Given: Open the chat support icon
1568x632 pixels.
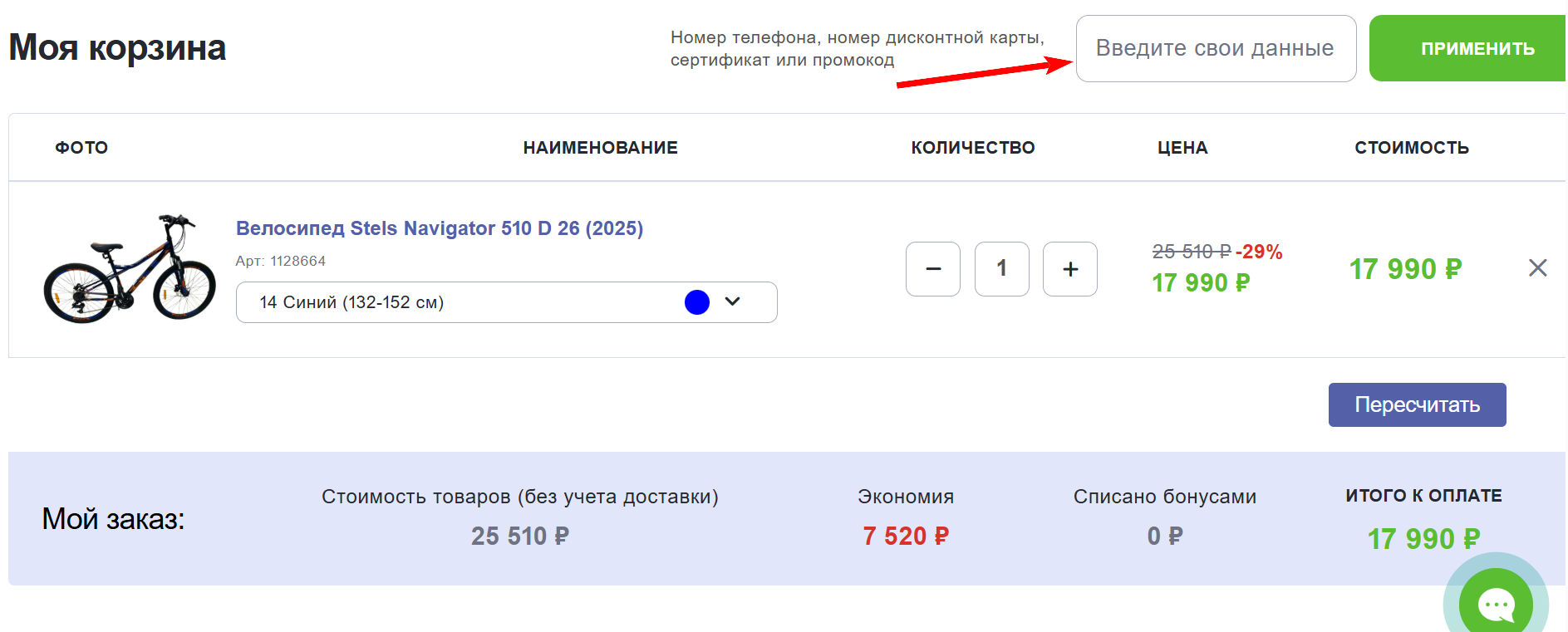Looking at the screenshot, I should tap(1496, 605).
